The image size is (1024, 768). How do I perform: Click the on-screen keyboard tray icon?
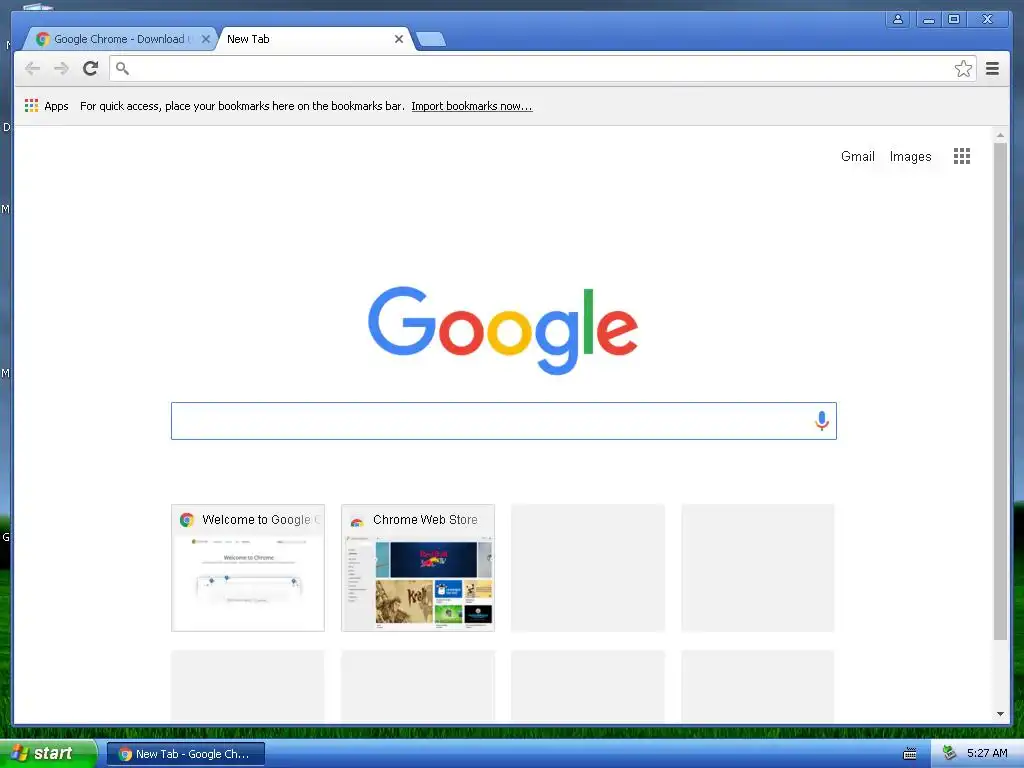click(909, 754)
